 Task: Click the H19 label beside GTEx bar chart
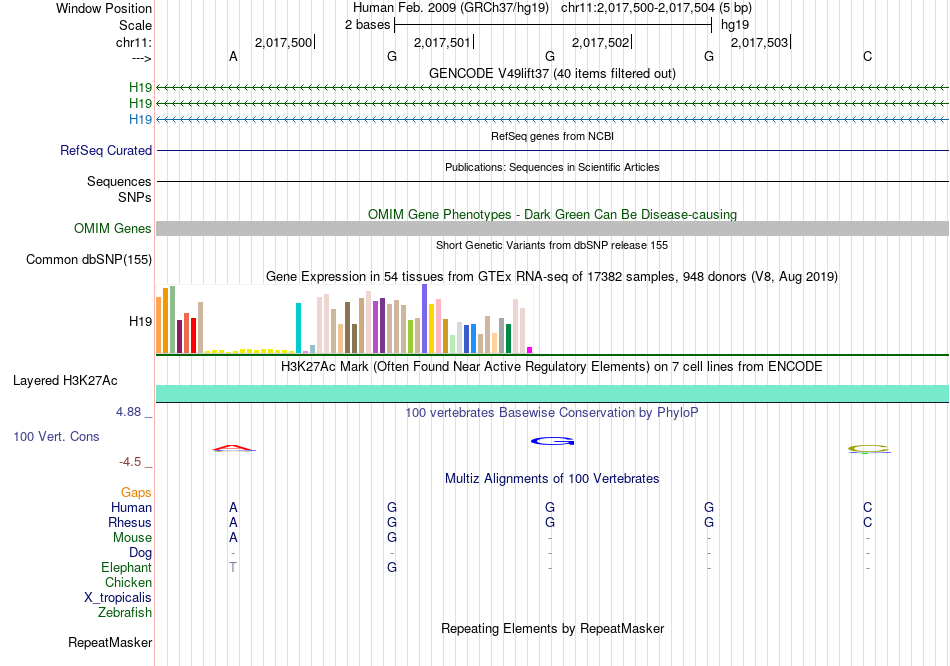(140, 321)
